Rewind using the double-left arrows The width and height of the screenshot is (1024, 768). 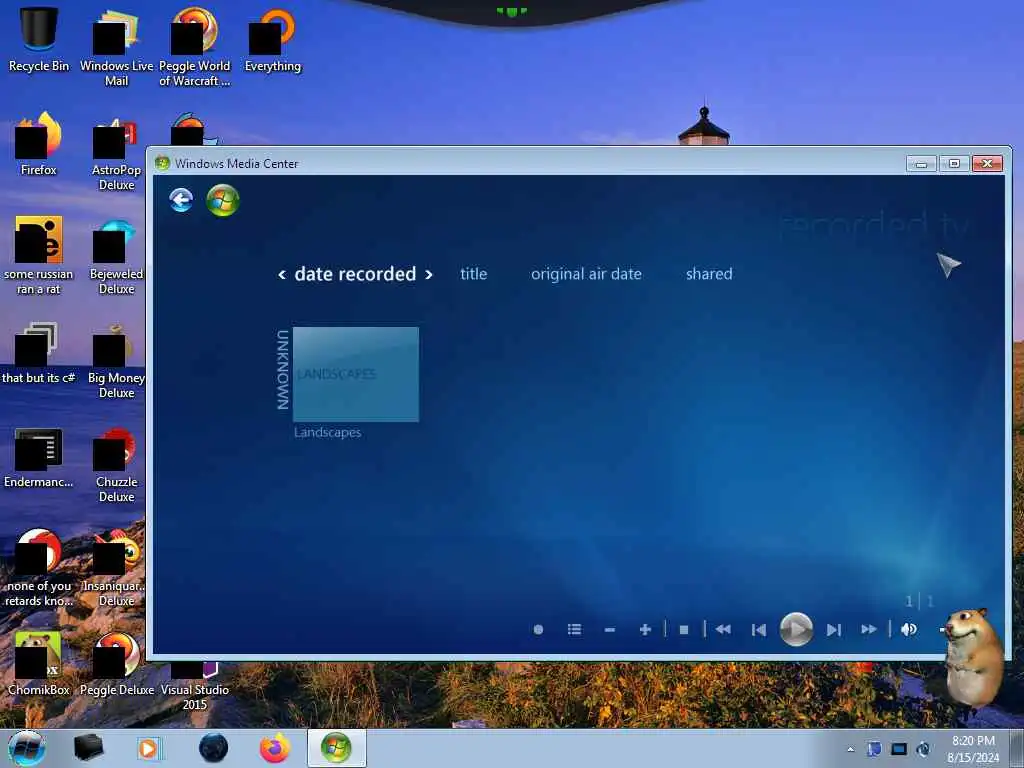[723, 630]
